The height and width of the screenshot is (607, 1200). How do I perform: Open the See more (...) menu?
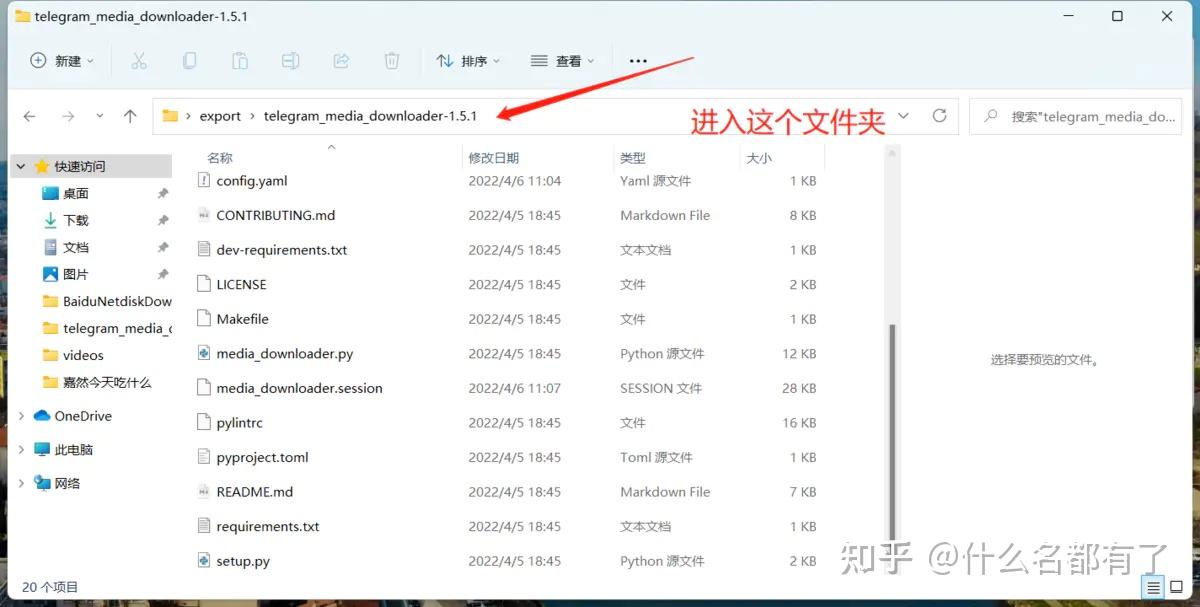[638, 60]
